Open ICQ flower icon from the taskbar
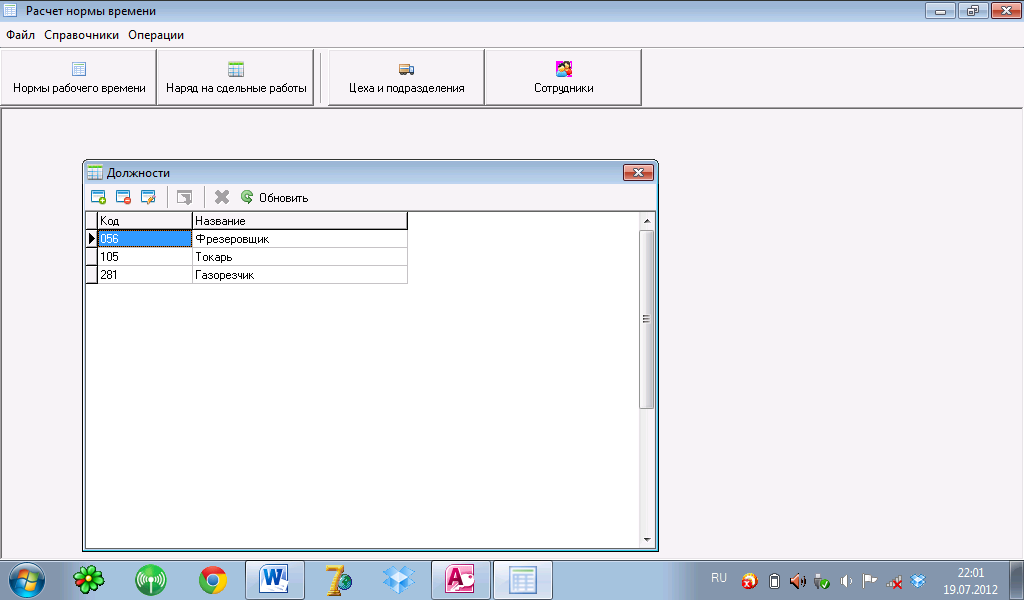The width and height of the screenshot is (1024, 600). coord(89,580)
